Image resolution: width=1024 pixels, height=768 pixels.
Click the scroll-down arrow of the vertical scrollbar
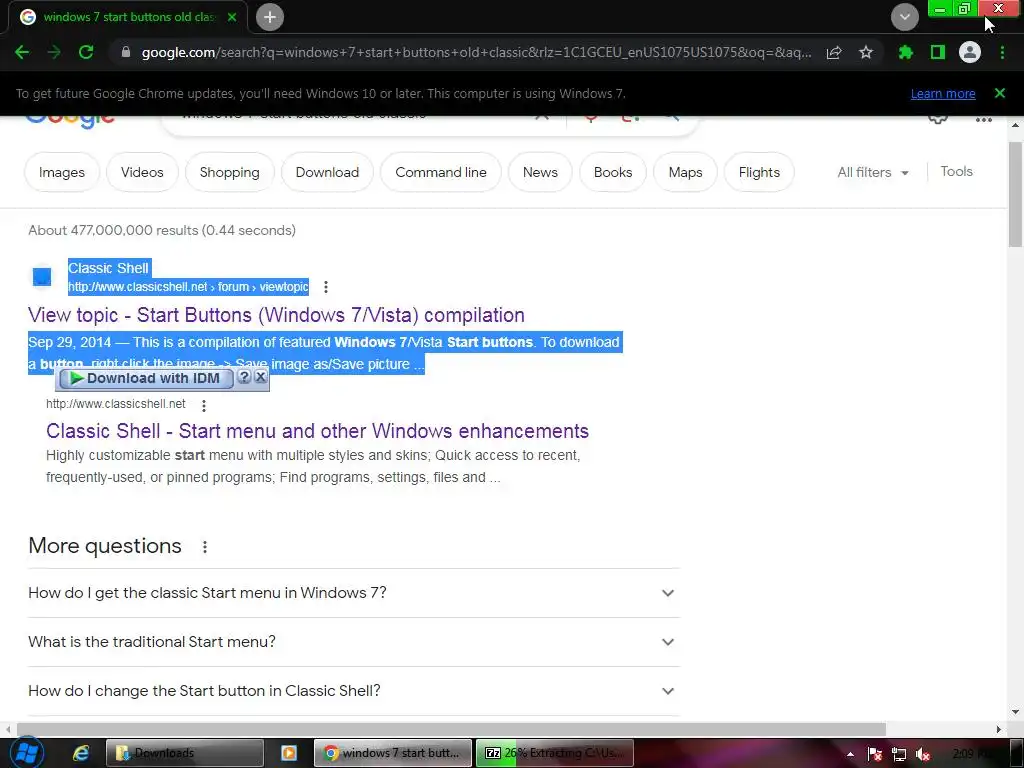pyautogui.click(x=1016, y=712)
